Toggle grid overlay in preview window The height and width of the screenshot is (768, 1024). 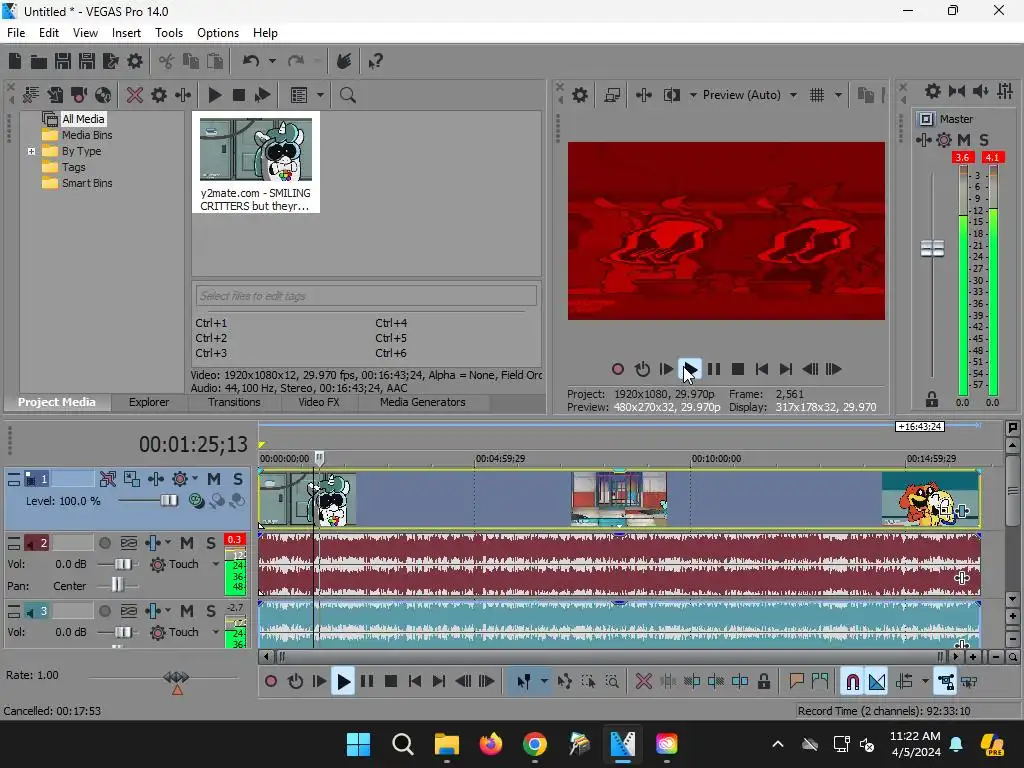817,95
